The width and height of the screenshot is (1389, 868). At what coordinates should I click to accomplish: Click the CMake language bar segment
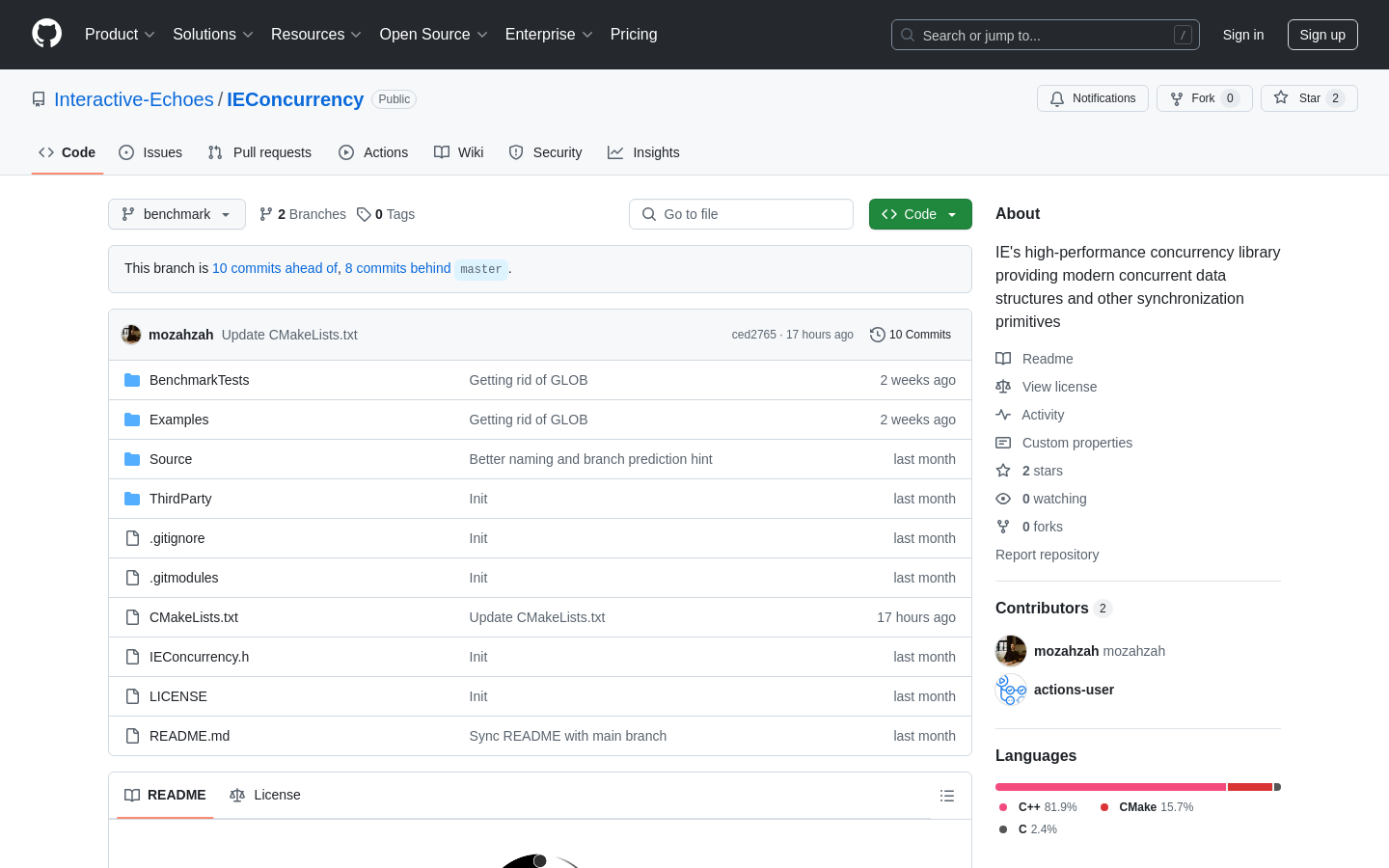tap(1250, 787)
